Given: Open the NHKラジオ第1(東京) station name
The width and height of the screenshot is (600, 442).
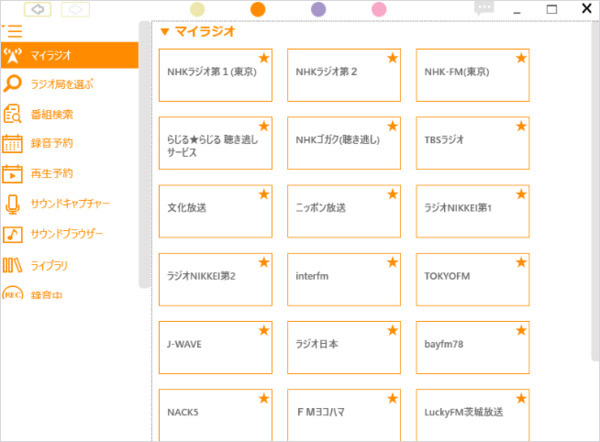Looking at the screenshot, I should (x=212, y=72).
